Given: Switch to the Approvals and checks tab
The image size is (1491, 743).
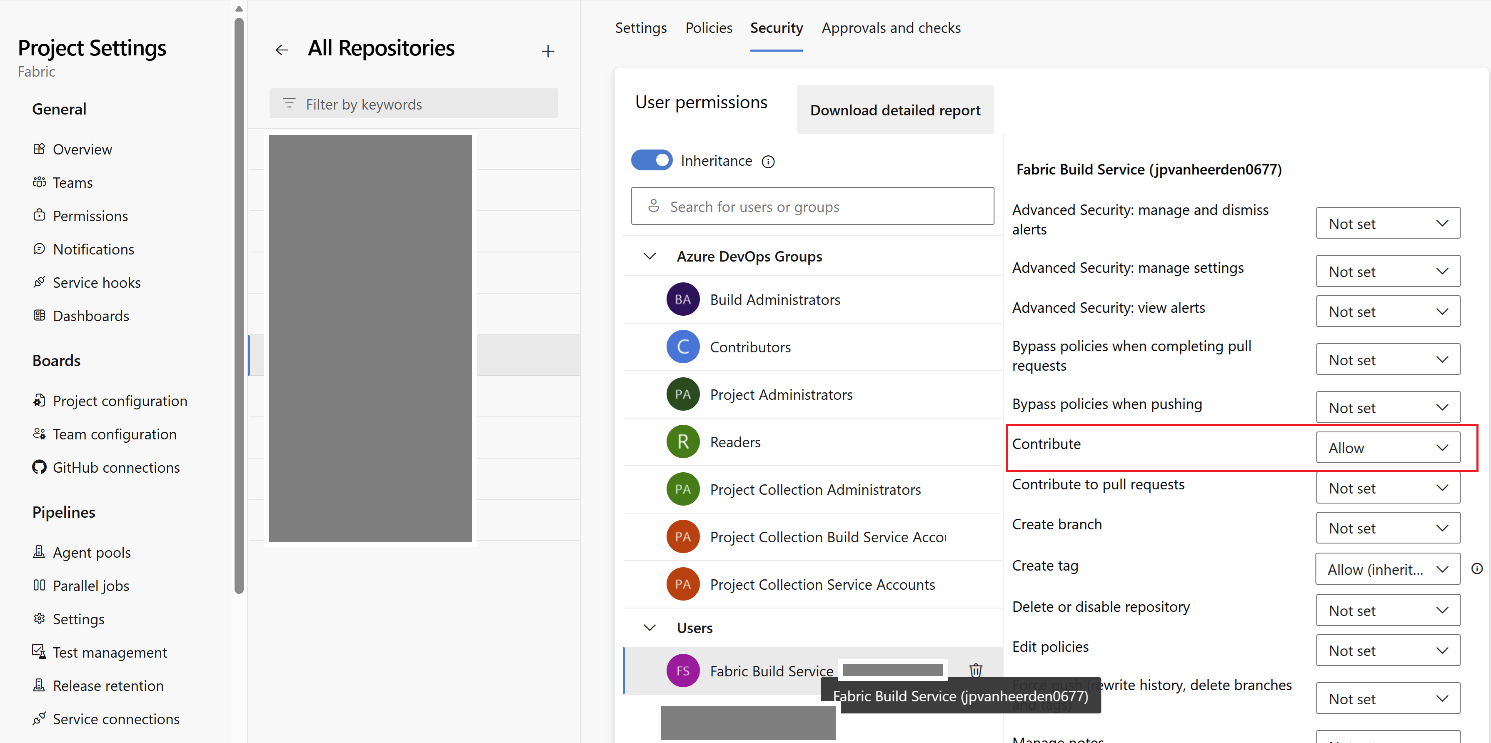Looking at the screenshot, I should 891,28.
